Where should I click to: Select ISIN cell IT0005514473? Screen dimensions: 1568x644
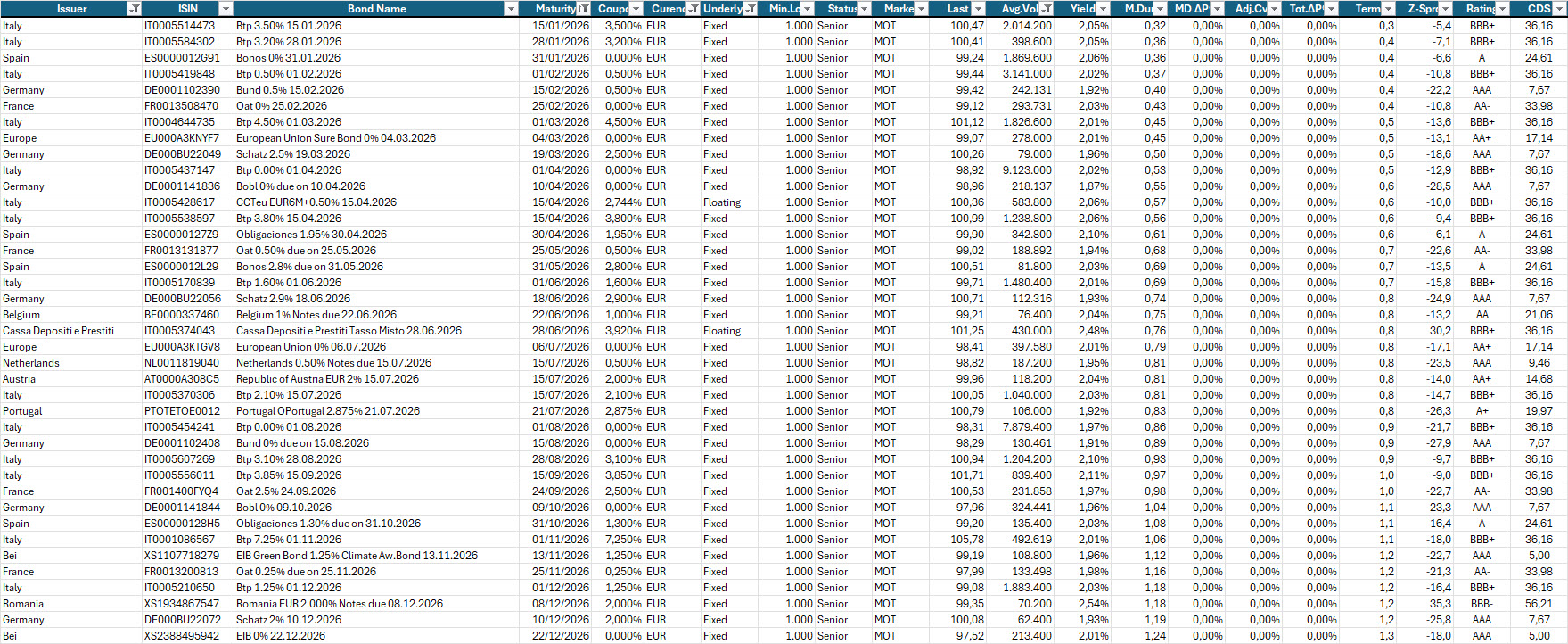(179, 26)
